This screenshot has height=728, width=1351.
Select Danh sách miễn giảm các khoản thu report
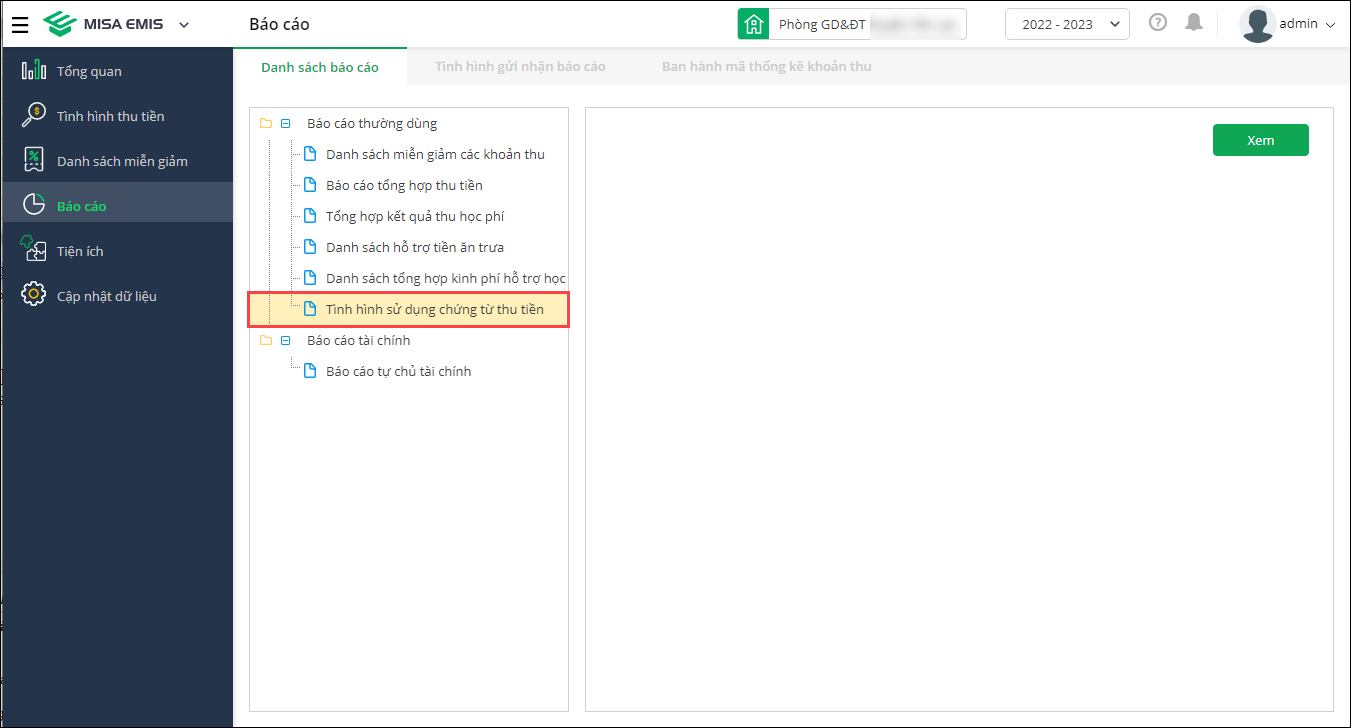point(435,154)
